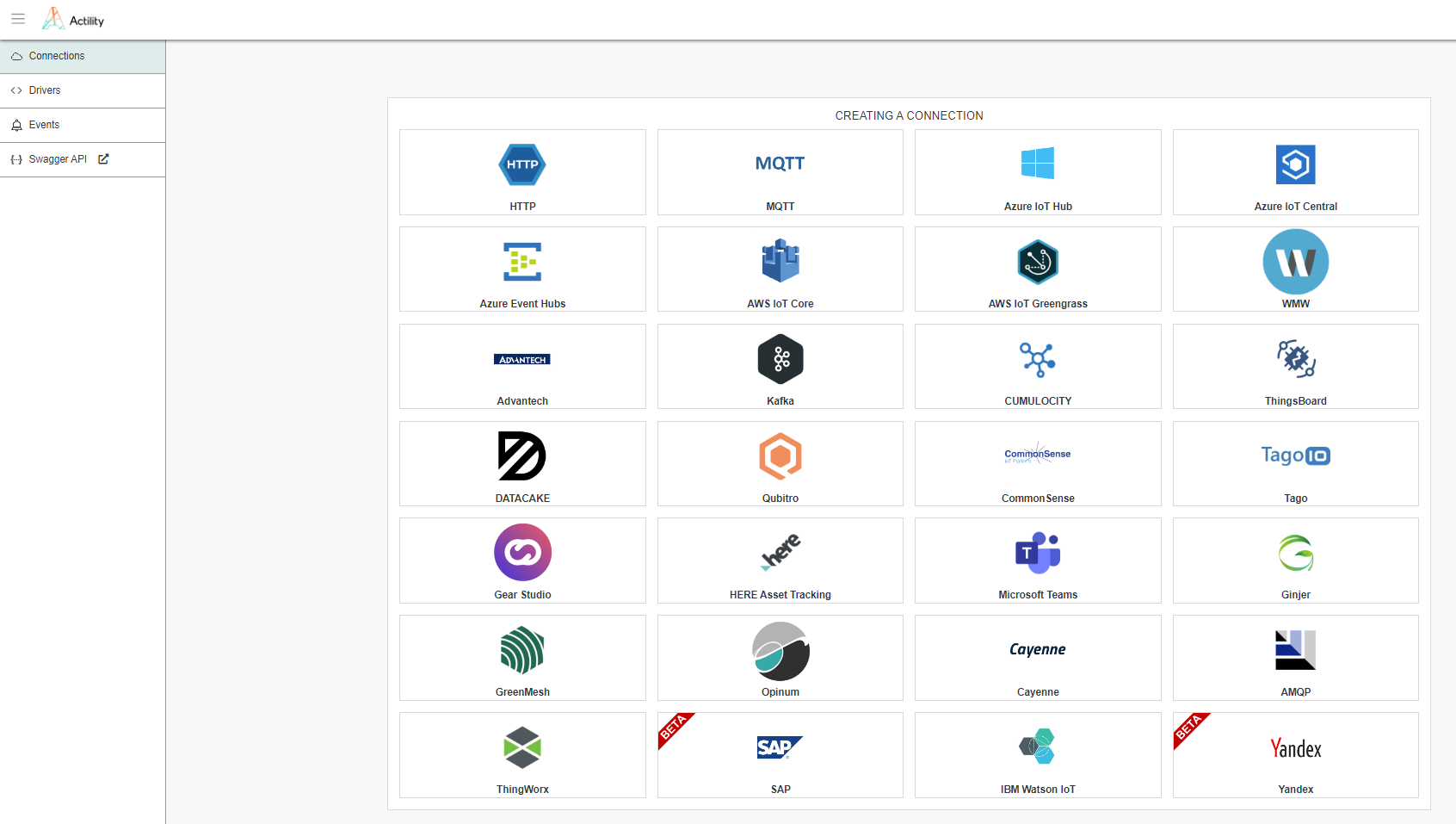Screen dimensions: 1456x824
Task: Select the ThingWorx icon
Action: click(522, 747)
